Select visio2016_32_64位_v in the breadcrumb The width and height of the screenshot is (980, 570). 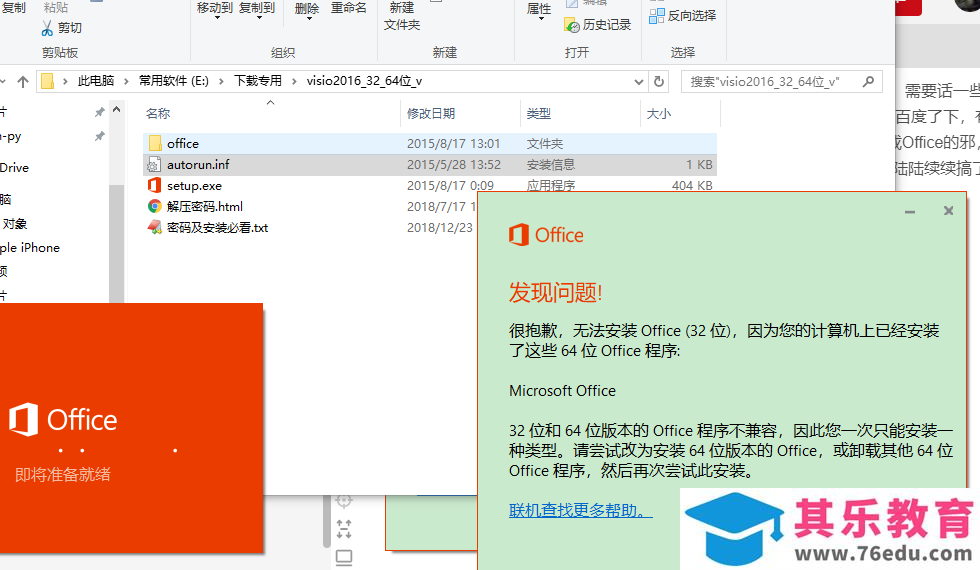tap(364, 81)
